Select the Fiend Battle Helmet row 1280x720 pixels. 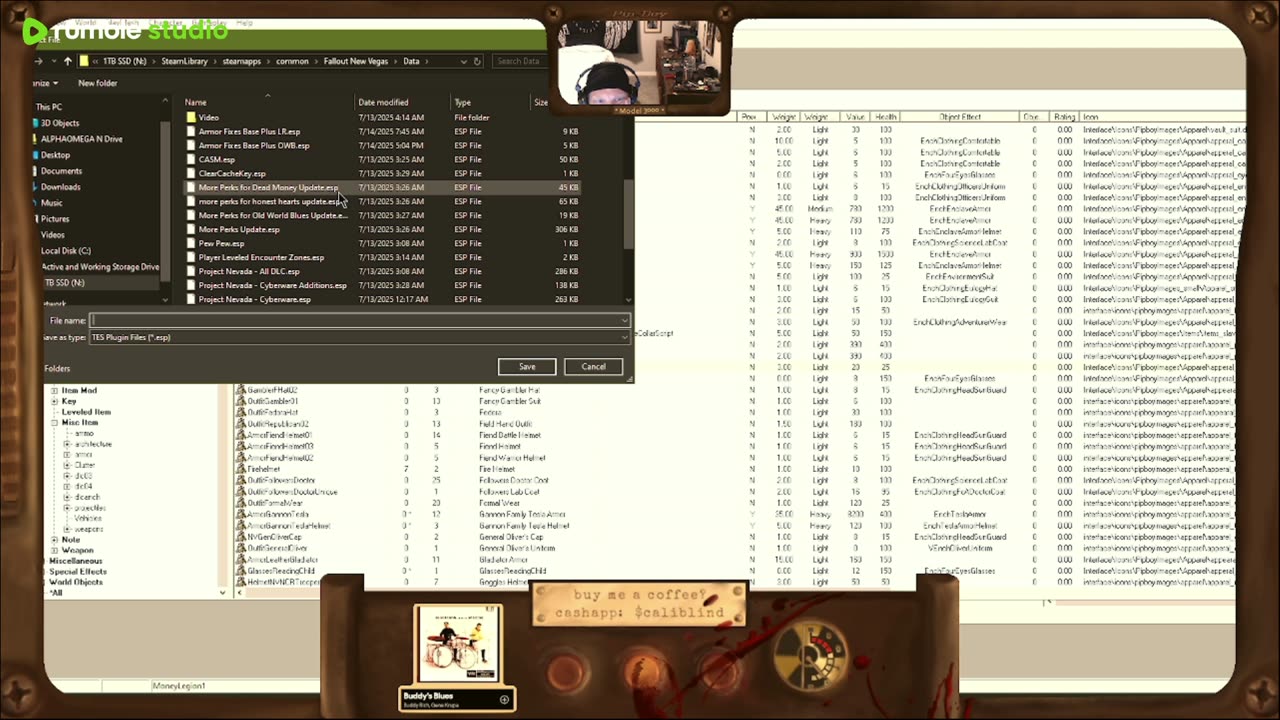[x=510, y=435]
